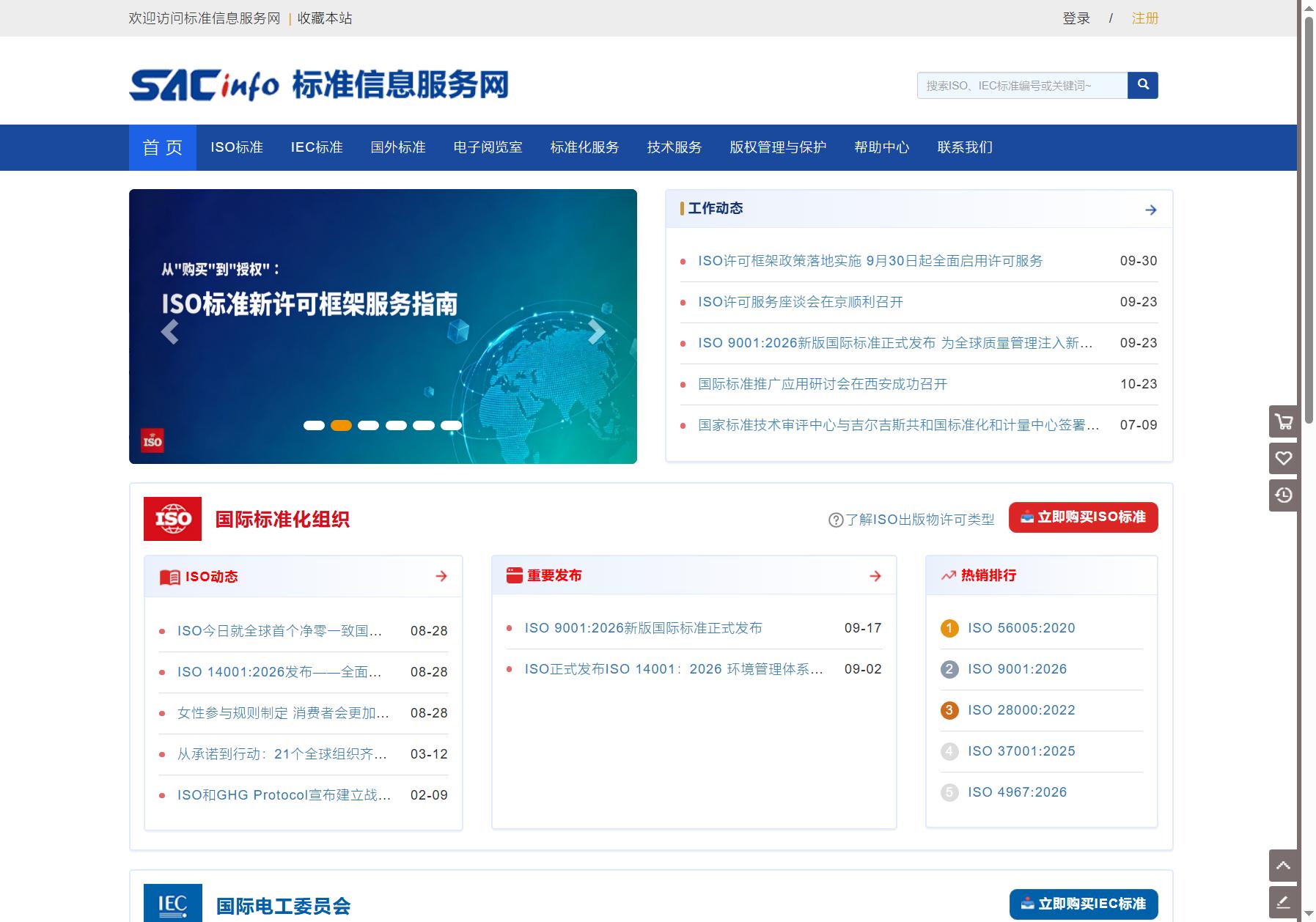This screenshot has width=1316, height=922.
Task: Select the third banner slide dot
Action: point(368,426)
